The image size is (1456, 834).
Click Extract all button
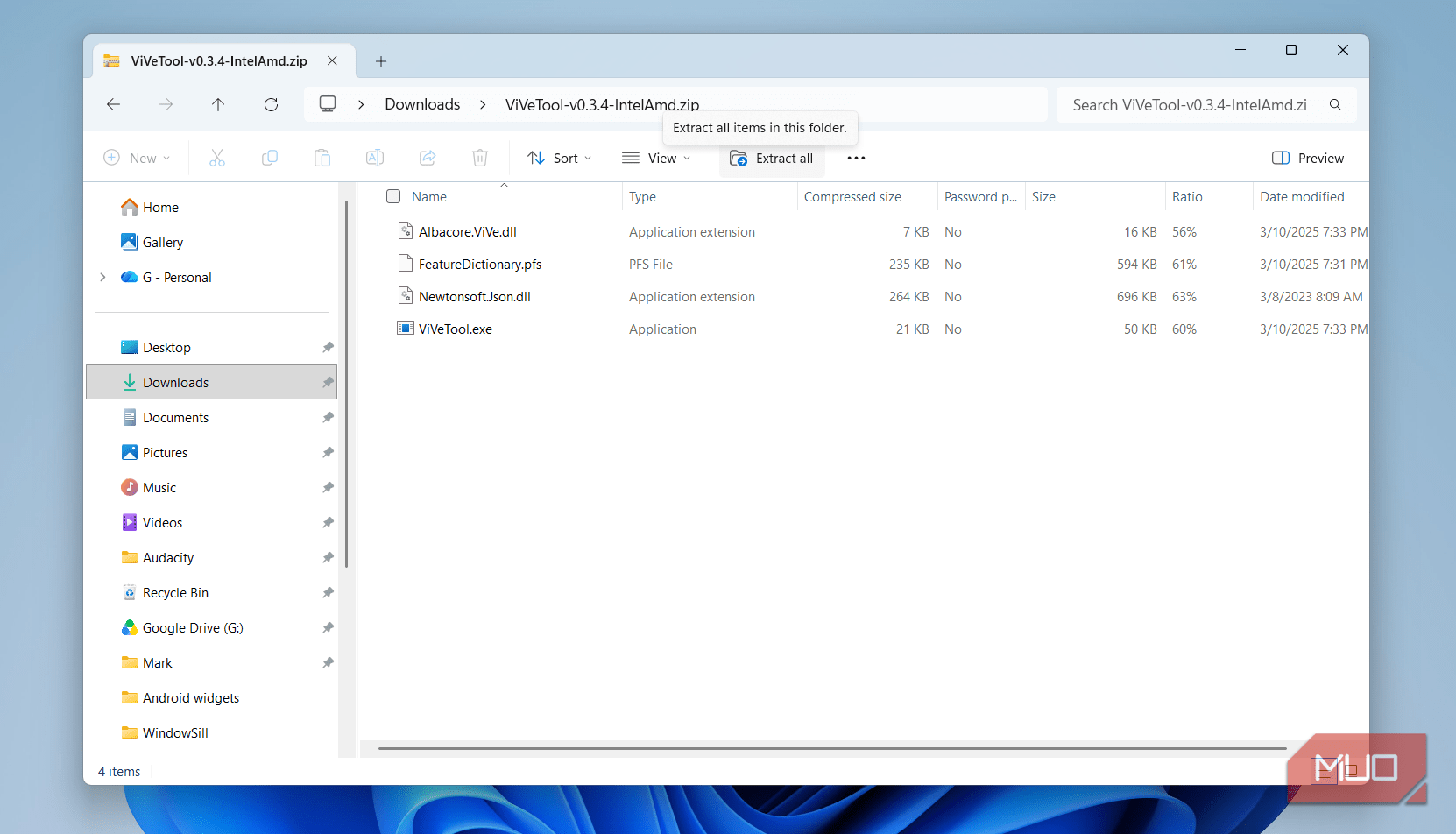click(772, 158)
